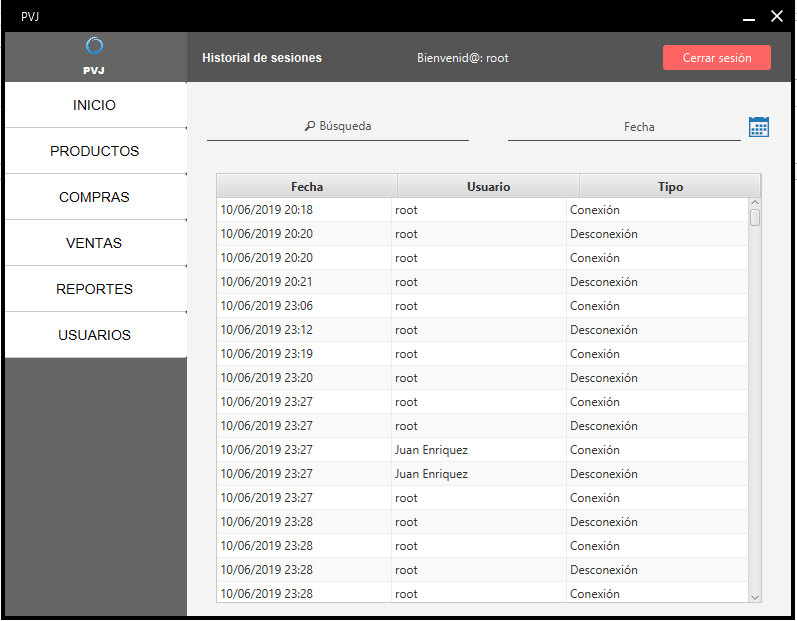This screenshot has height=621, width=797.
Task: Sort table by Fecha column header
Action: pyautogui.click(x=307, y=187)
